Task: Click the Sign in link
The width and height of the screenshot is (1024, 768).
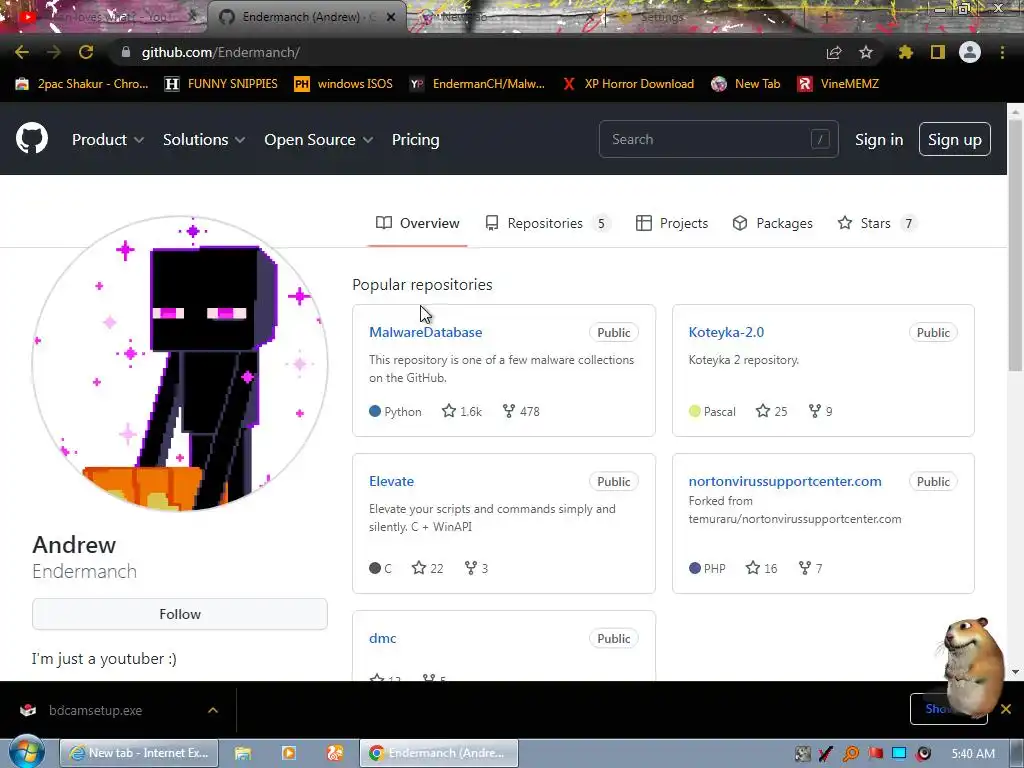Action: [879, 139]
